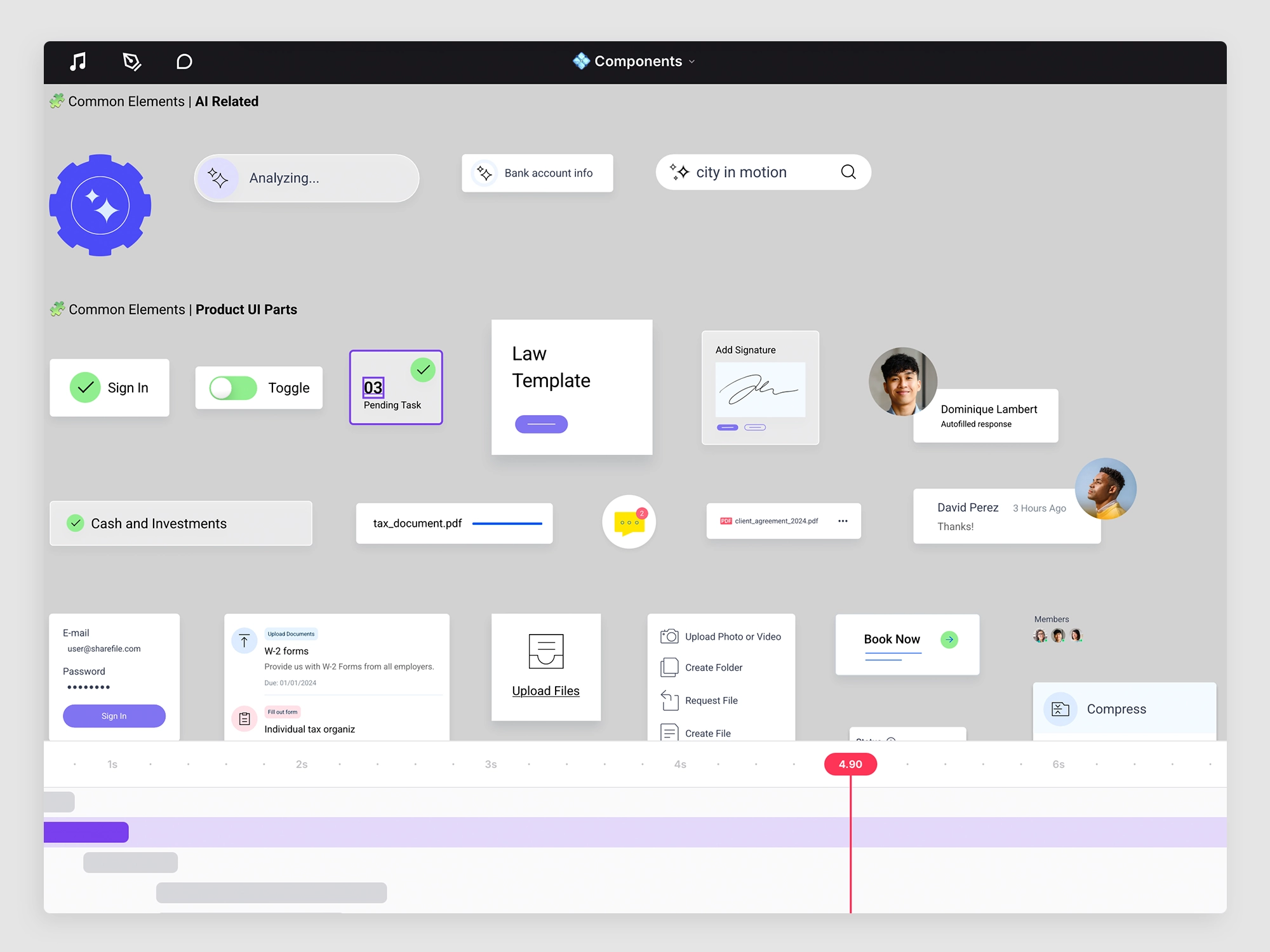Select Request File menu entry
Screen dimensions: 1270x952
[x=711, y=701]
